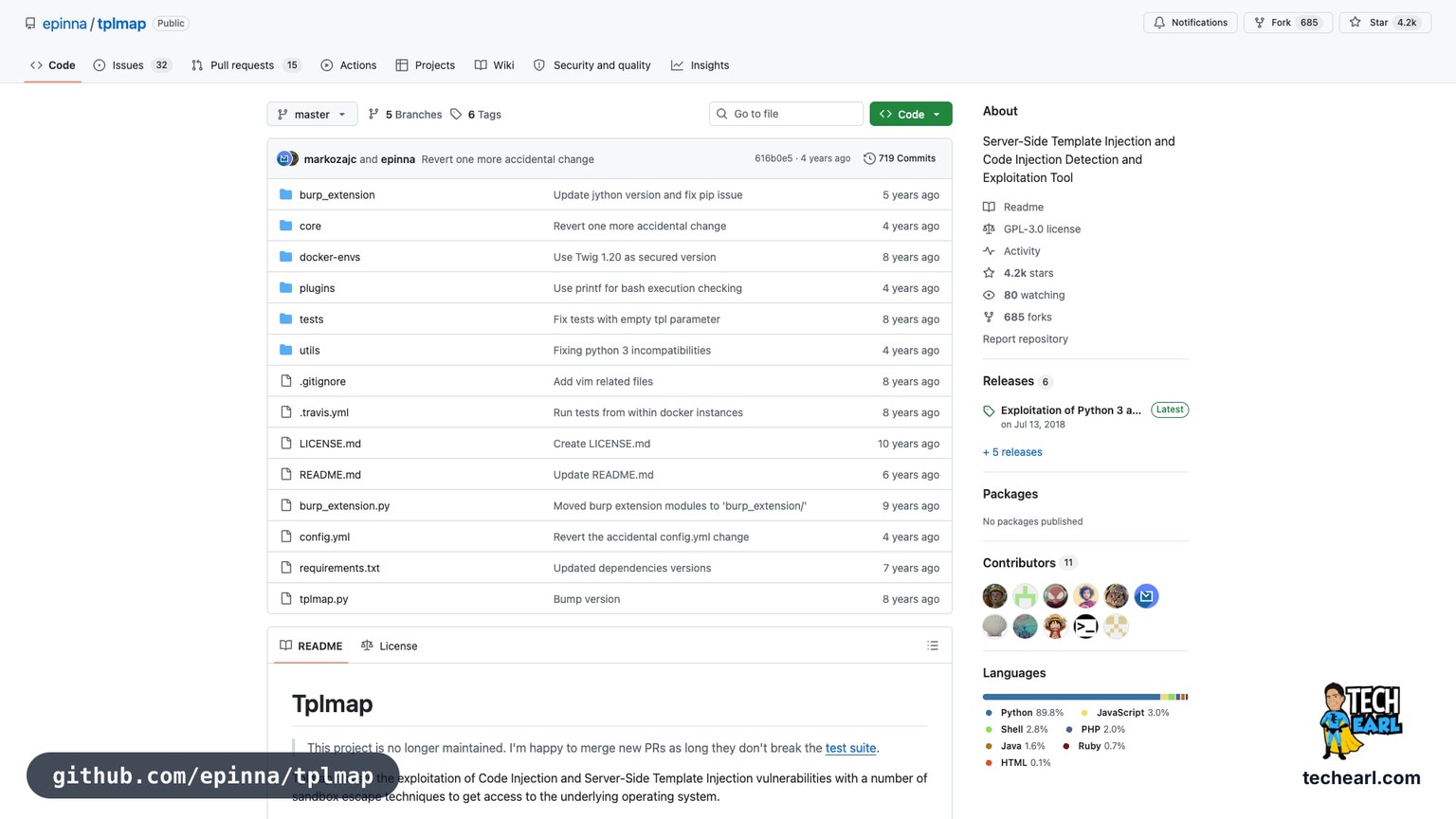Screen dimensions: 1456x819
Task: Click the Fork icon in header
Action: click(x=1260, y=23)
